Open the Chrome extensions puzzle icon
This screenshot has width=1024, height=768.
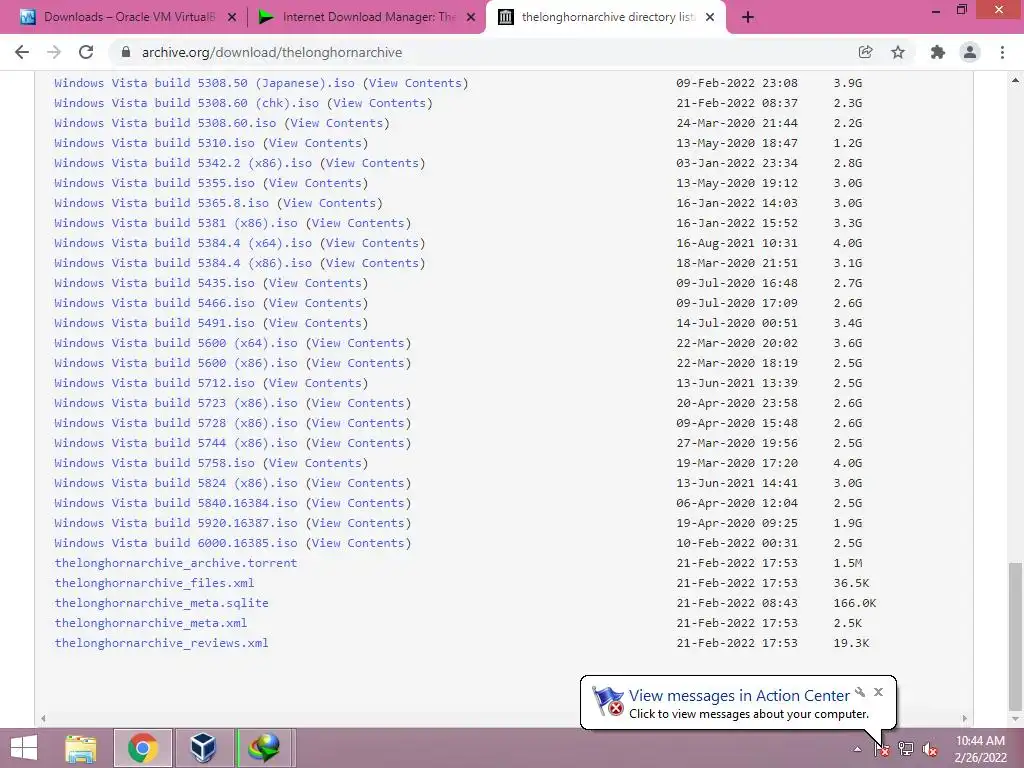coord(938,52)
